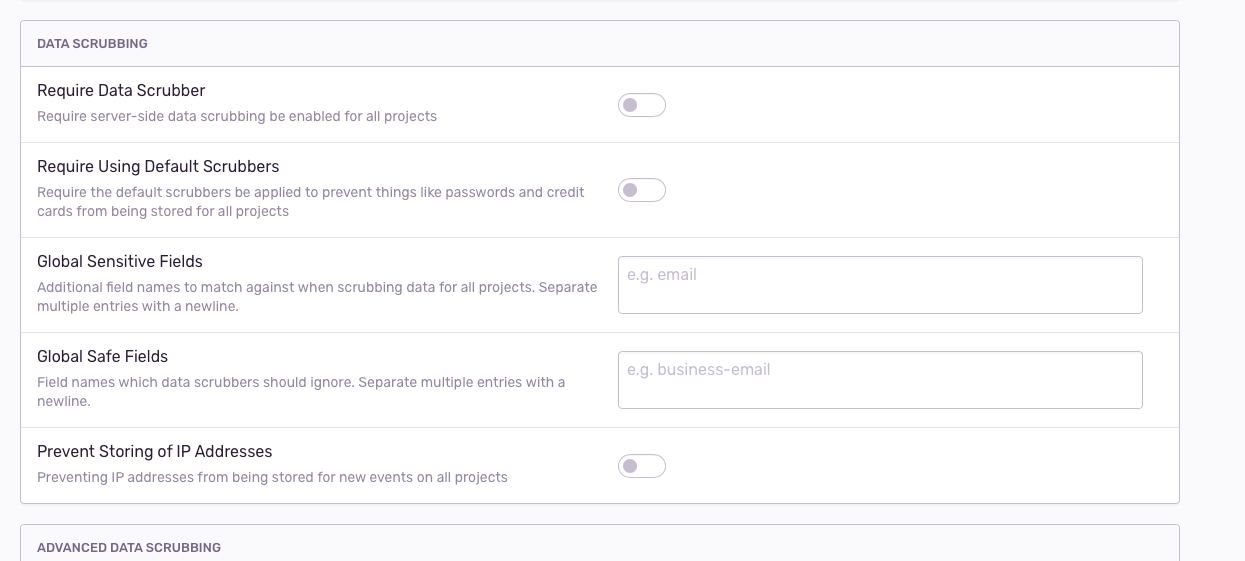Click the ADVANCED DATA SCRUBBING section header
The image size is (1245, 561).
click(x=129, y=548)
